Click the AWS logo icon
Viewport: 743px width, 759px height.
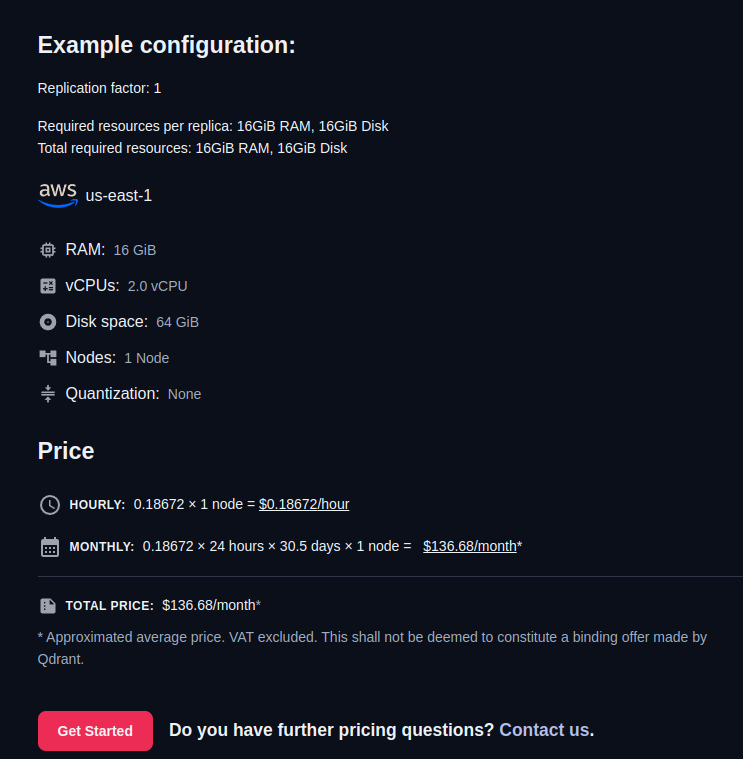58,194
